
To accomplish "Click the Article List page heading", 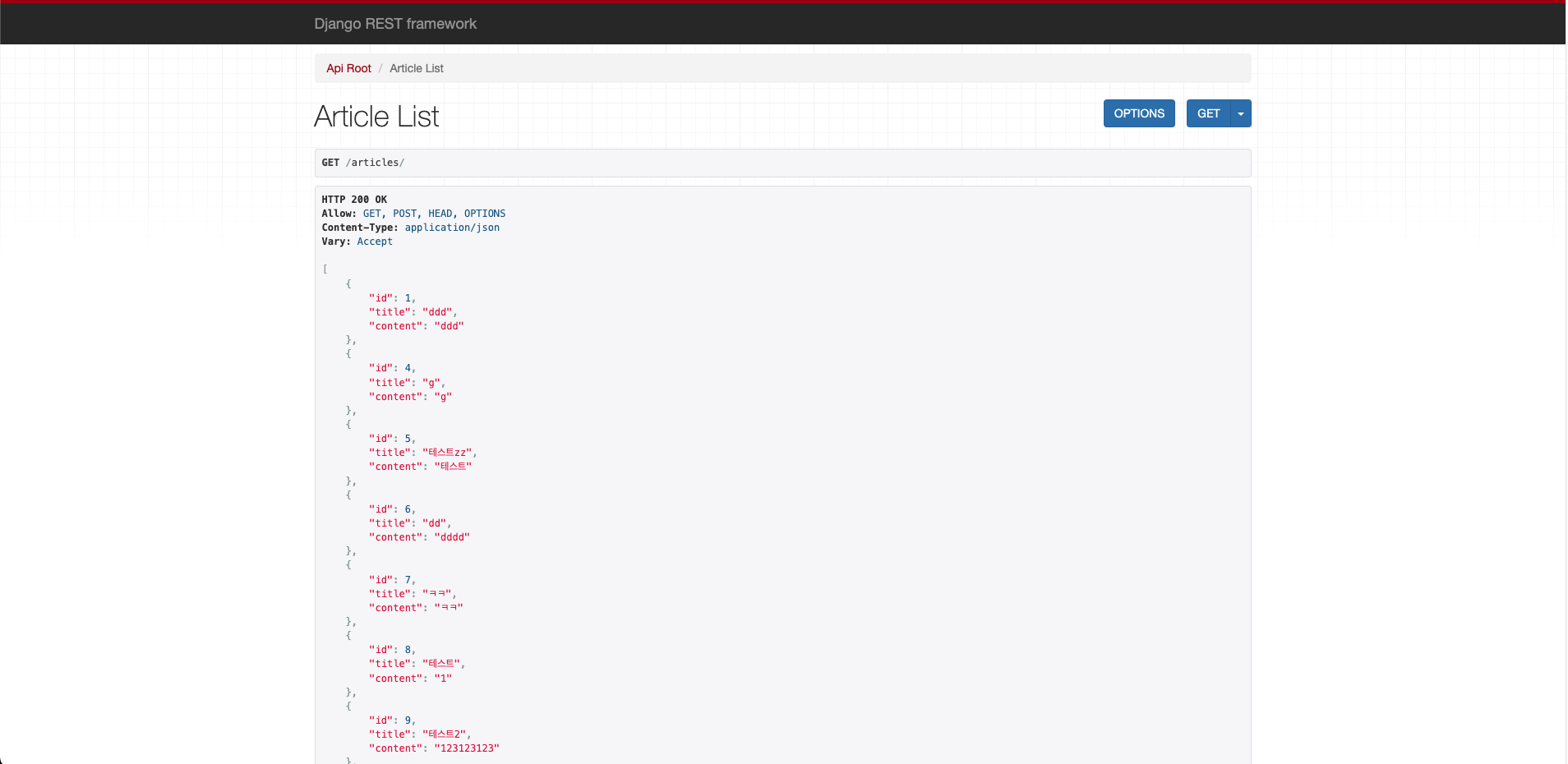I will 376,117.
